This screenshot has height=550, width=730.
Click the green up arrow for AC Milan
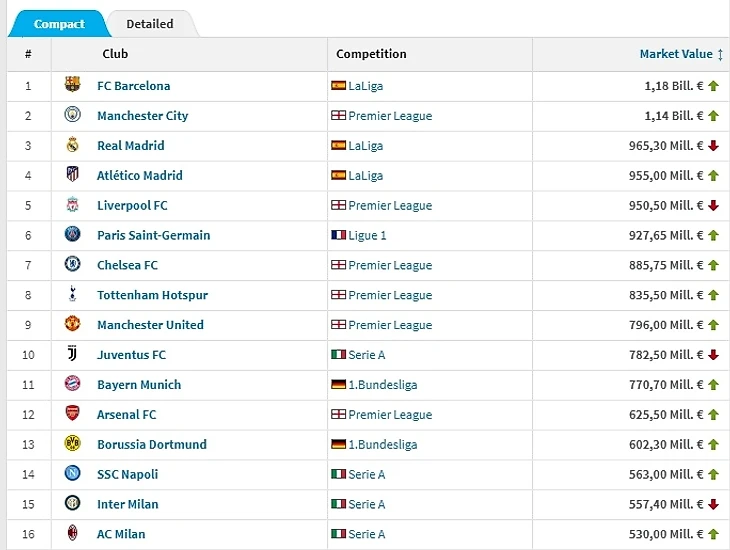(x=714, y=534)
